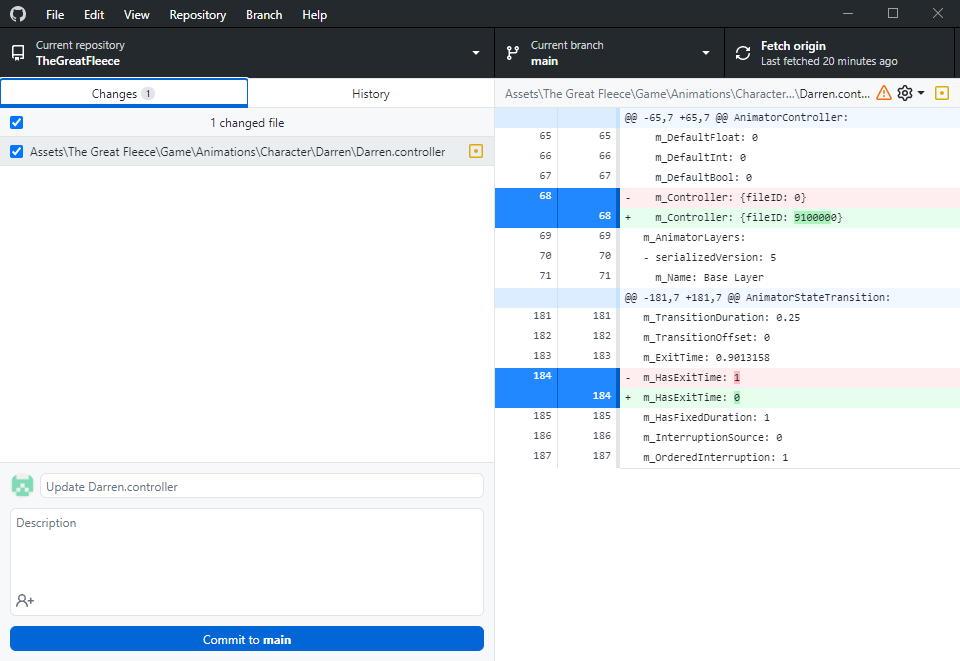Image resolution: width=960 pixels, height=661 pixels.
Task: Open the Help menu
Action: (314, 15)
